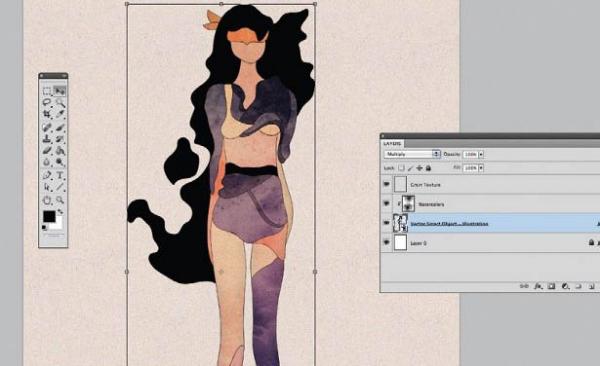Select the Hand tool
Viewport: 600px width, 366px height.
click(47, 200)
